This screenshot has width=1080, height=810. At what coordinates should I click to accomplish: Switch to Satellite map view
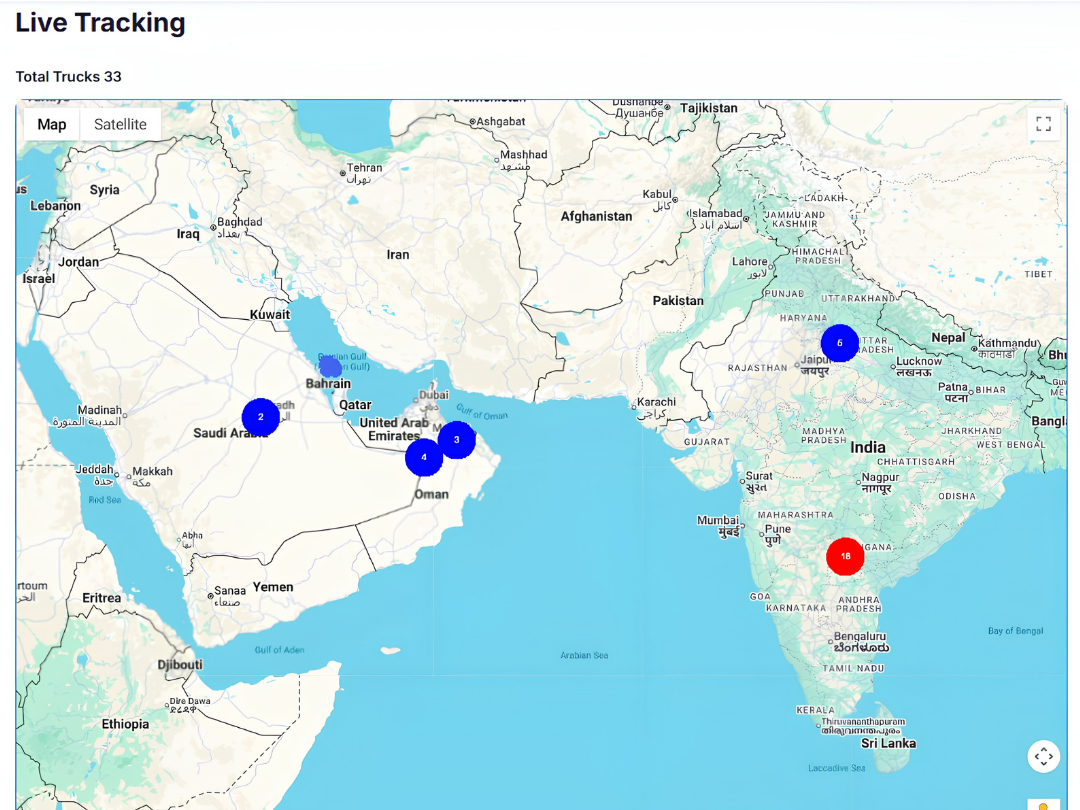click(x=121, y=125)
